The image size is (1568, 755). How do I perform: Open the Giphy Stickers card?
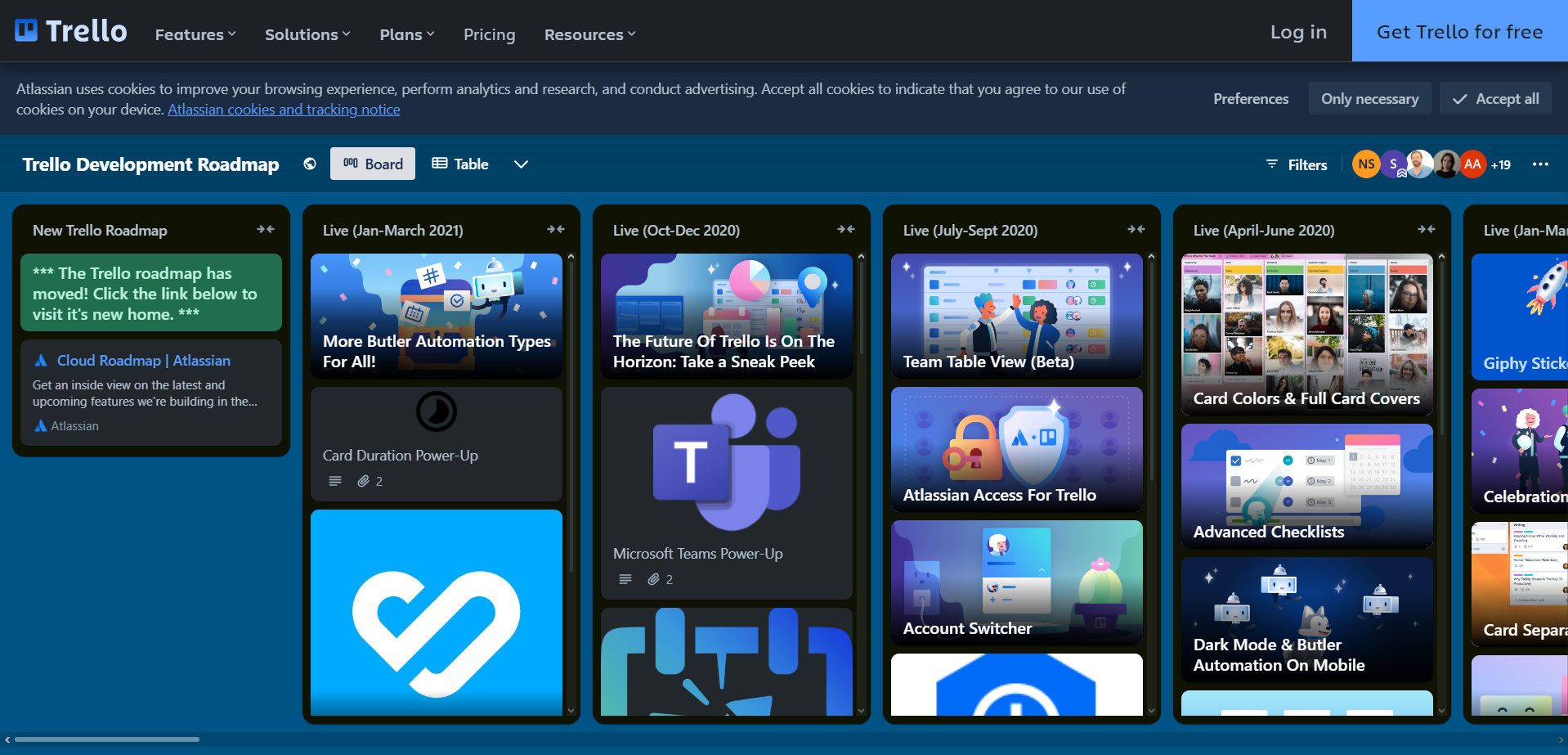click(1520, 317)
